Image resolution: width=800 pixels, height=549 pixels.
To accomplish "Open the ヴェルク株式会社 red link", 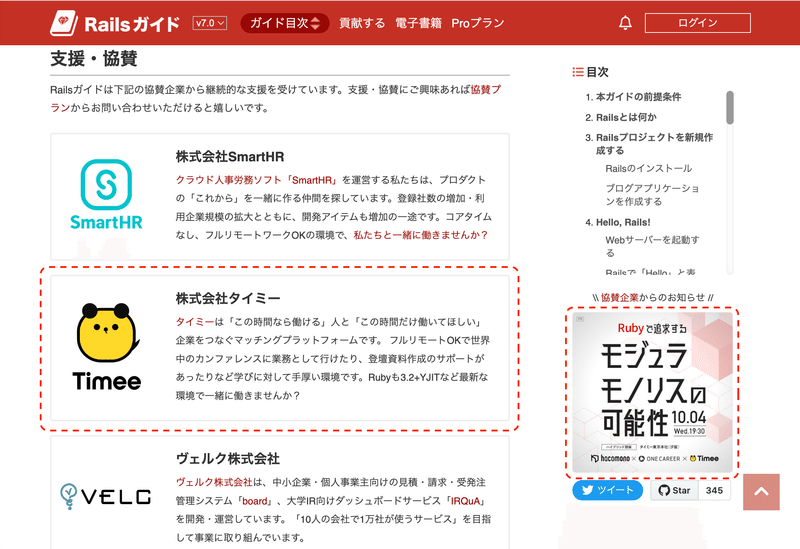I will pos(214,482).
